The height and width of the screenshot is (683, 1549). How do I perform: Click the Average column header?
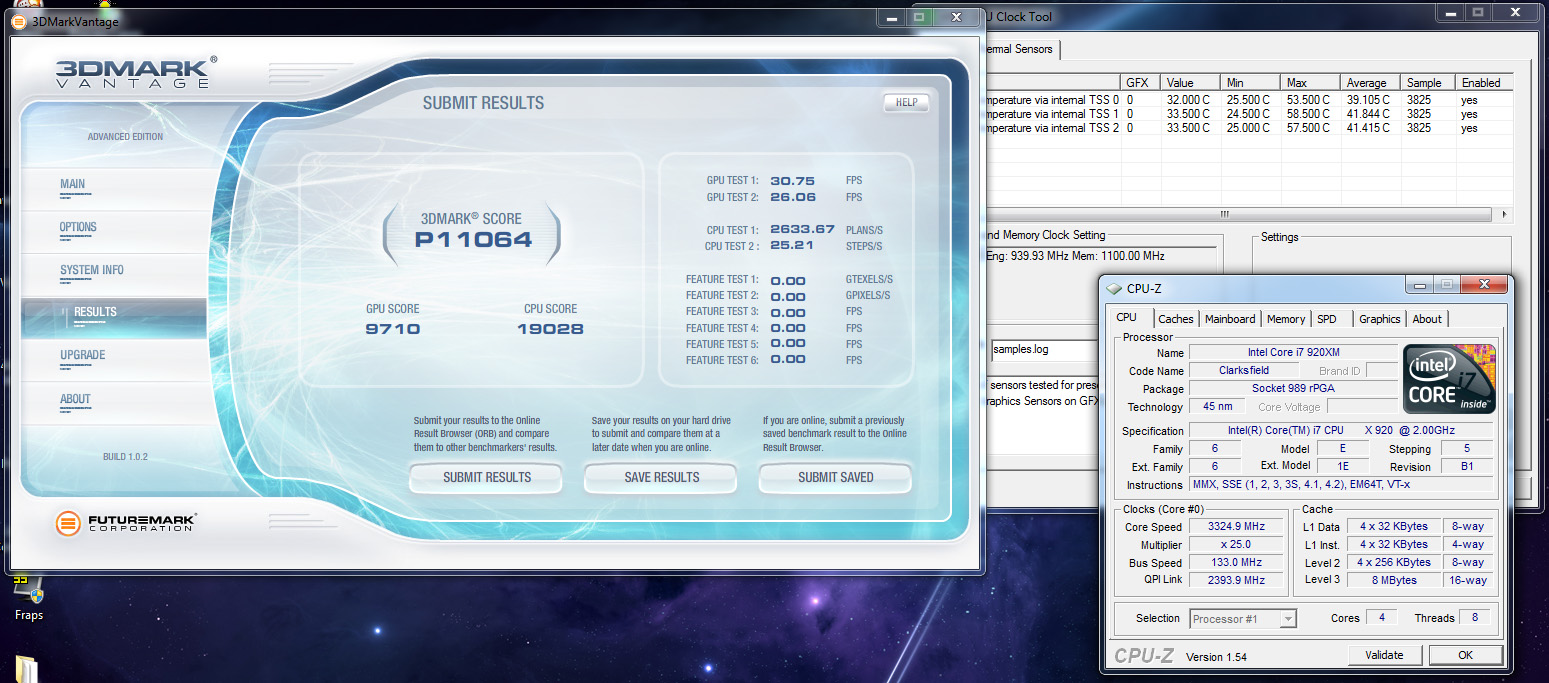(1370, 82)
